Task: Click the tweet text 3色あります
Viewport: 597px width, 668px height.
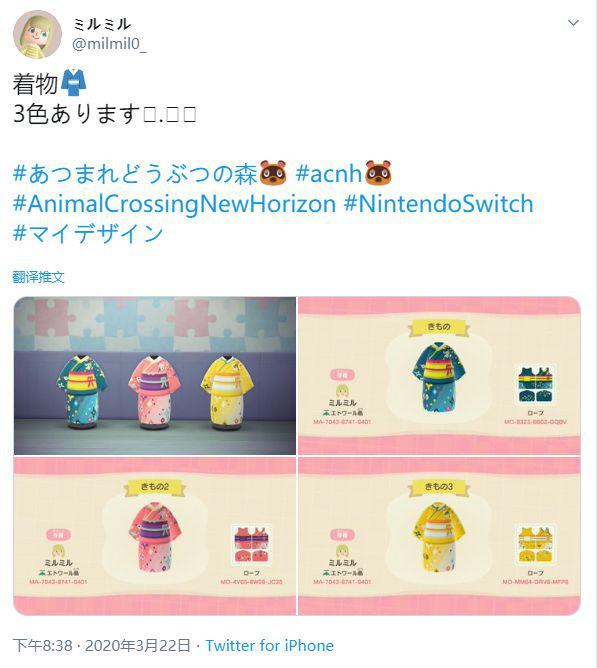Action: (x=77, y=114)
